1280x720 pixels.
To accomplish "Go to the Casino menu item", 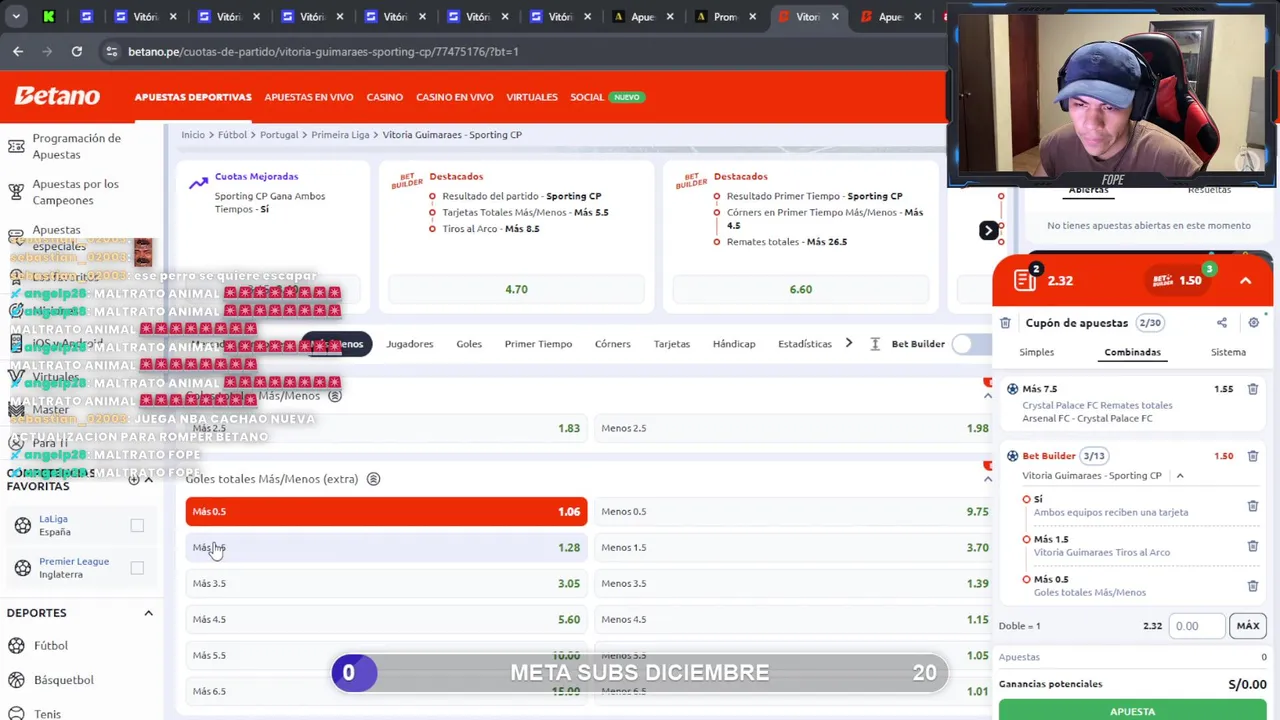I will pyautogui.click(x=384, y=97).
